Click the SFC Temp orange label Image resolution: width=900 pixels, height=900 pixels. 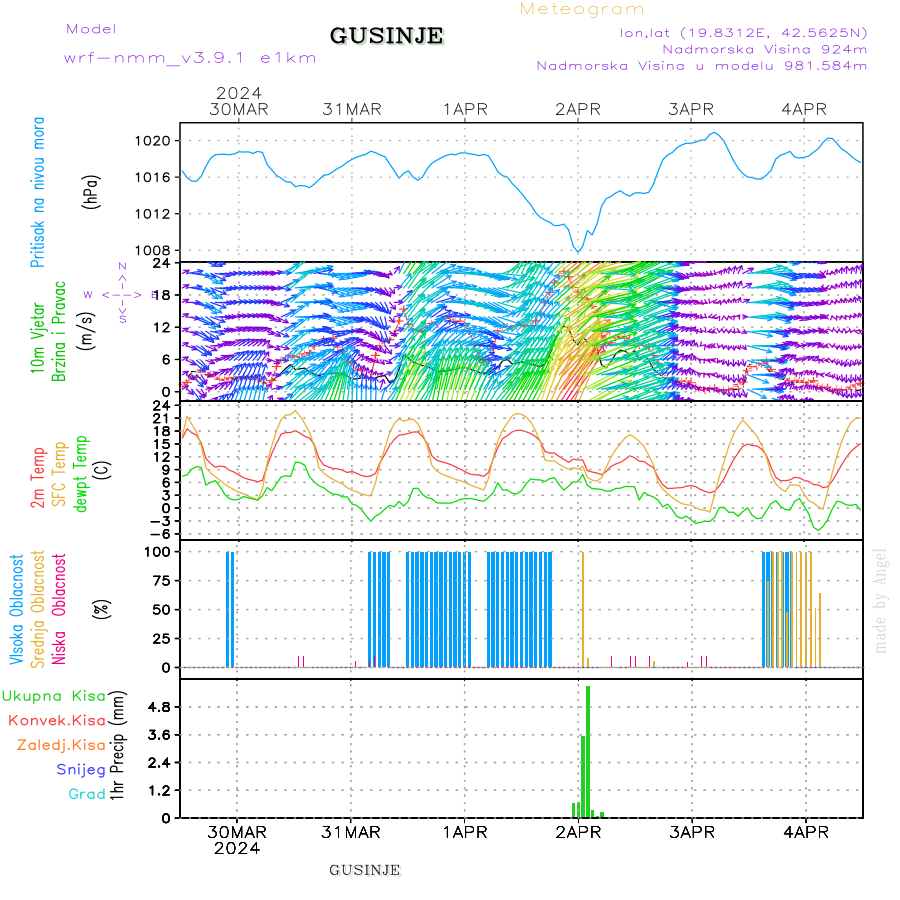pyautogui.click(x=59, y=474)
